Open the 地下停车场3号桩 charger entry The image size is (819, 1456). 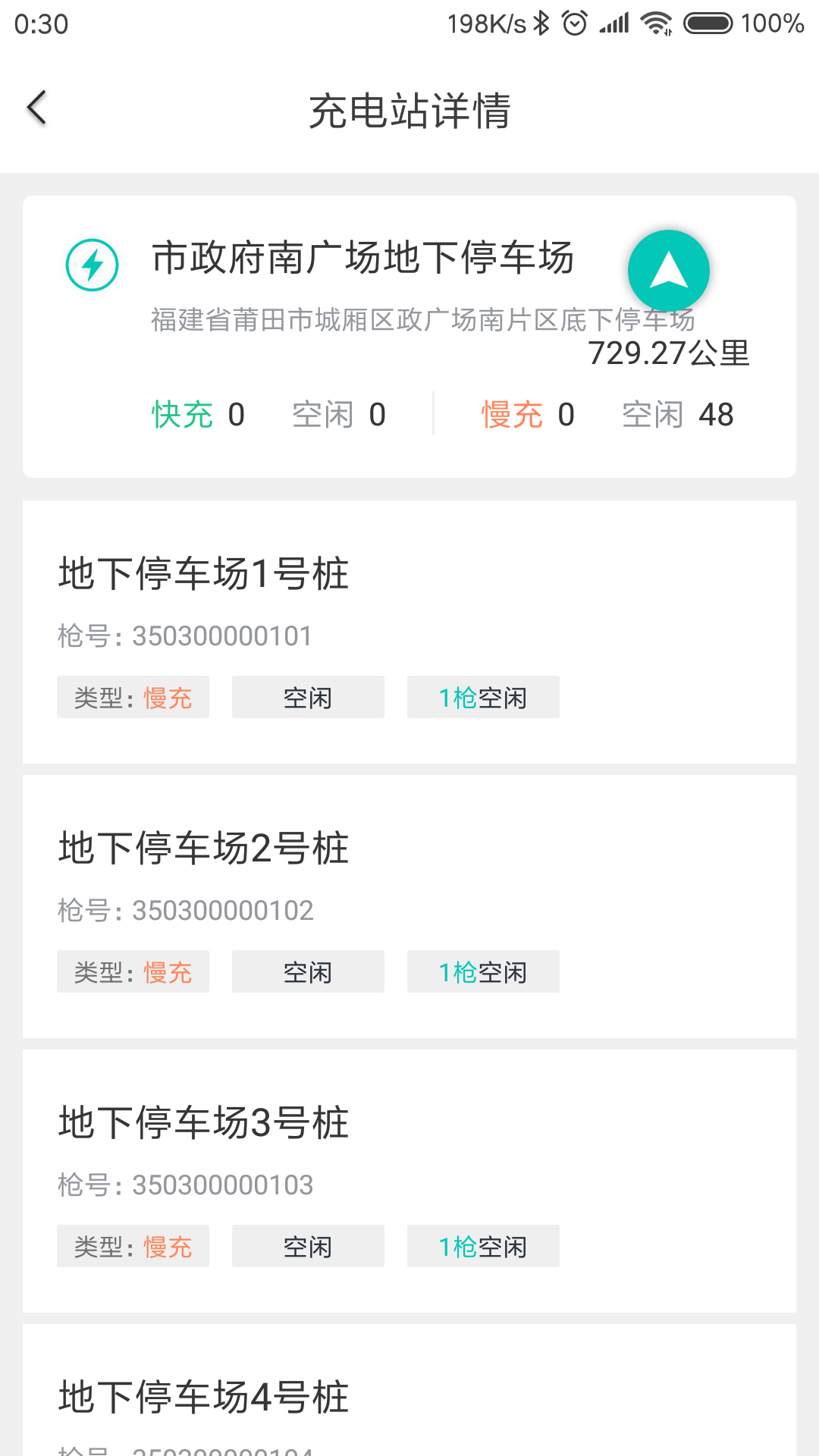pos(203,1122)
